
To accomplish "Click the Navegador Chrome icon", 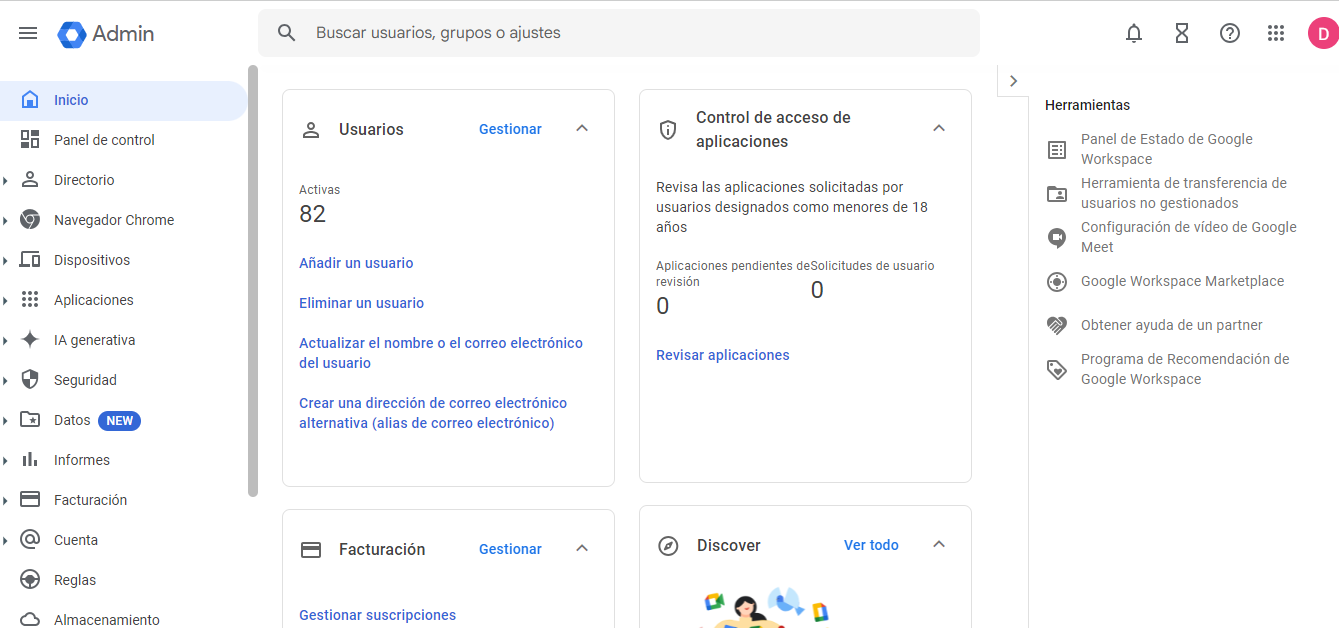I will (x=30, y=220).
